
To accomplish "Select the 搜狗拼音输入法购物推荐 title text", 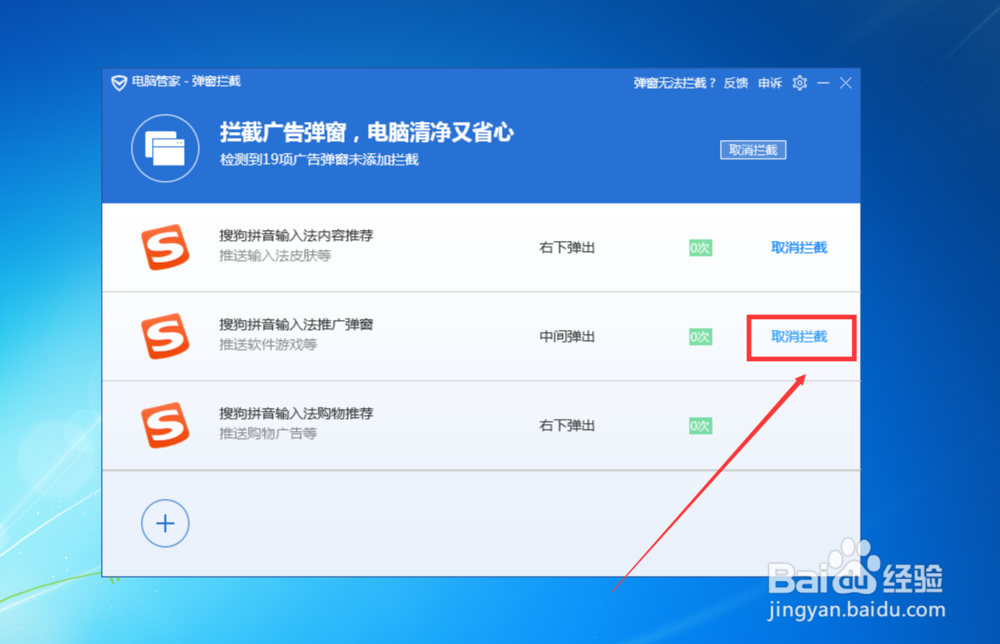I will pyautogui.click(x=297, y=414).
